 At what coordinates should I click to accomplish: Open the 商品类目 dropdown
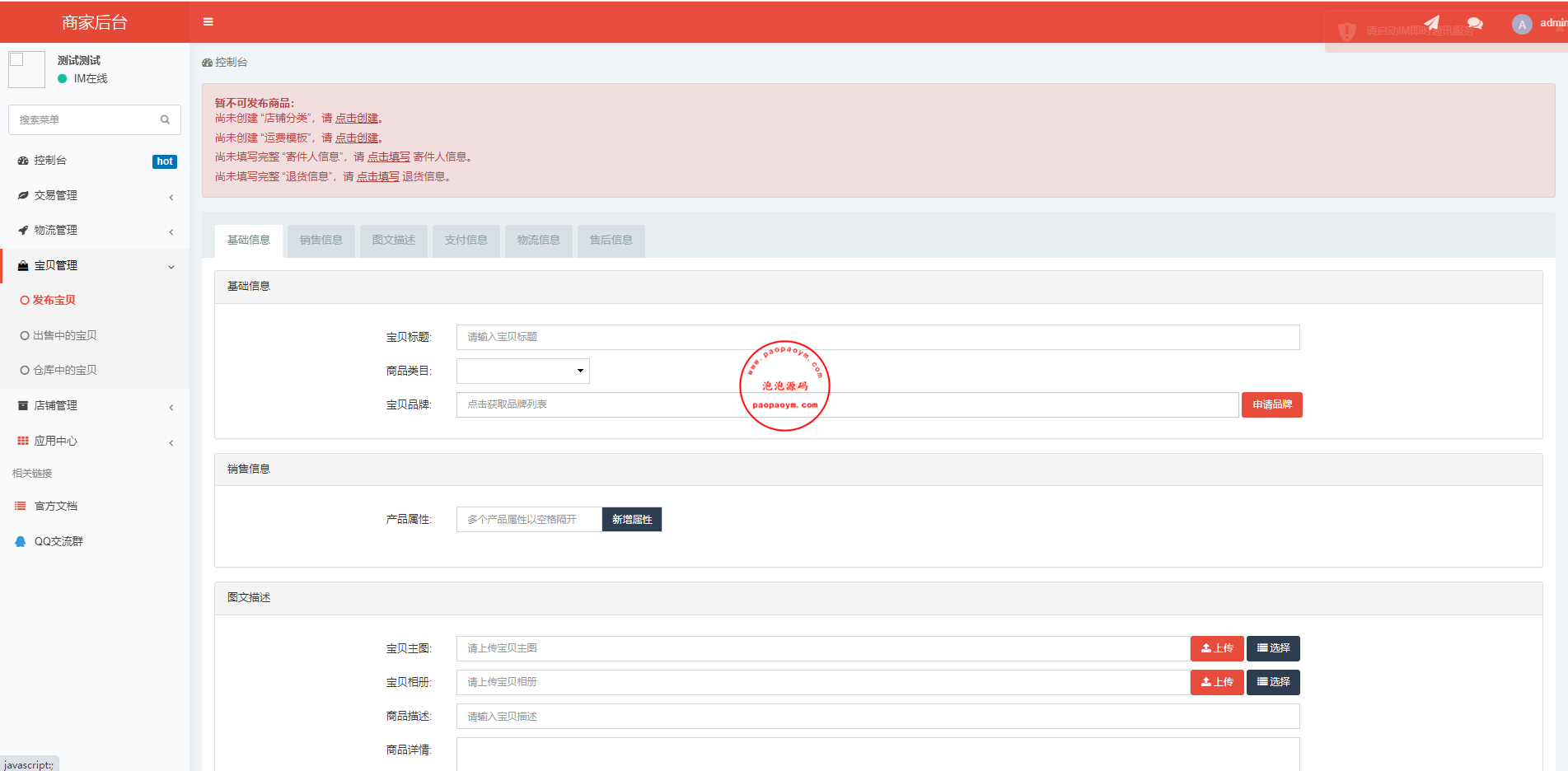(523, 371)
